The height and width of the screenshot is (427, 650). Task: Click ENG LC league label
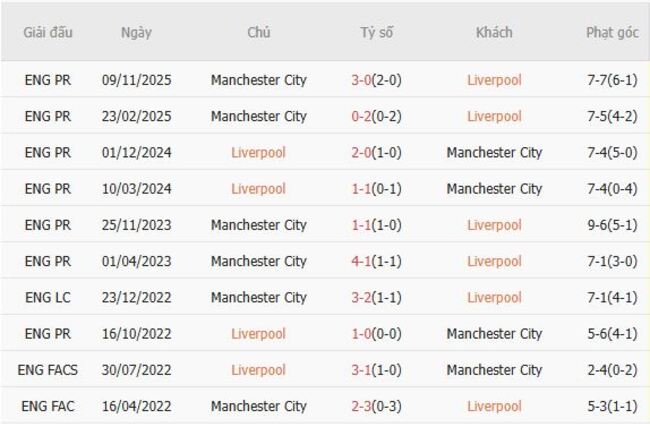pos(47,297)
